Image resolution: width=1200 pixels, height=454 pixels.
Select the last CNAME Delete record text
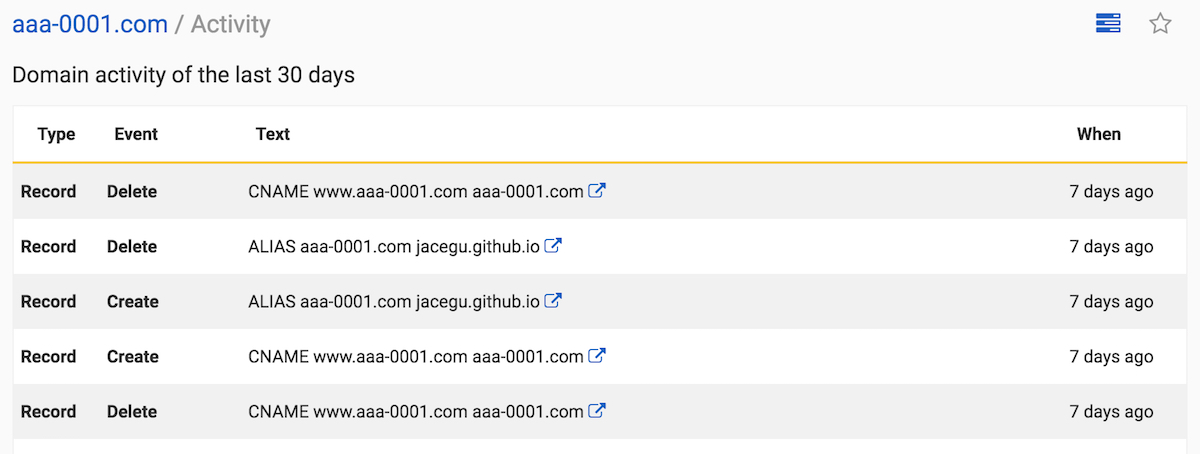point(415,412)
